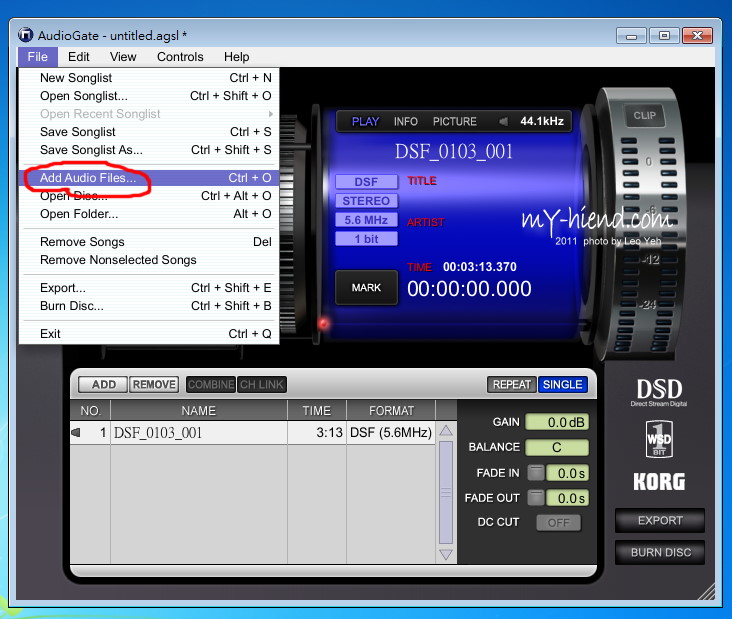Screen dimensions: 732x619
Task: Click the AudioGate app icon in title bar
Action: coord(26,35)
